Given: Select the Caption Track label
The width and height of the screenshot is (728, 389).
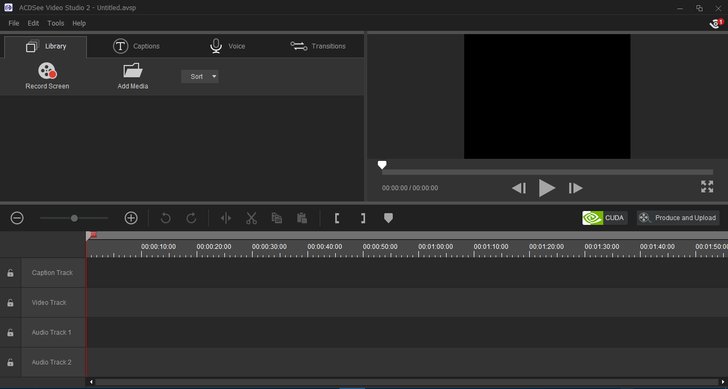Looking at the screenshot, I should (x=52, y=273).
